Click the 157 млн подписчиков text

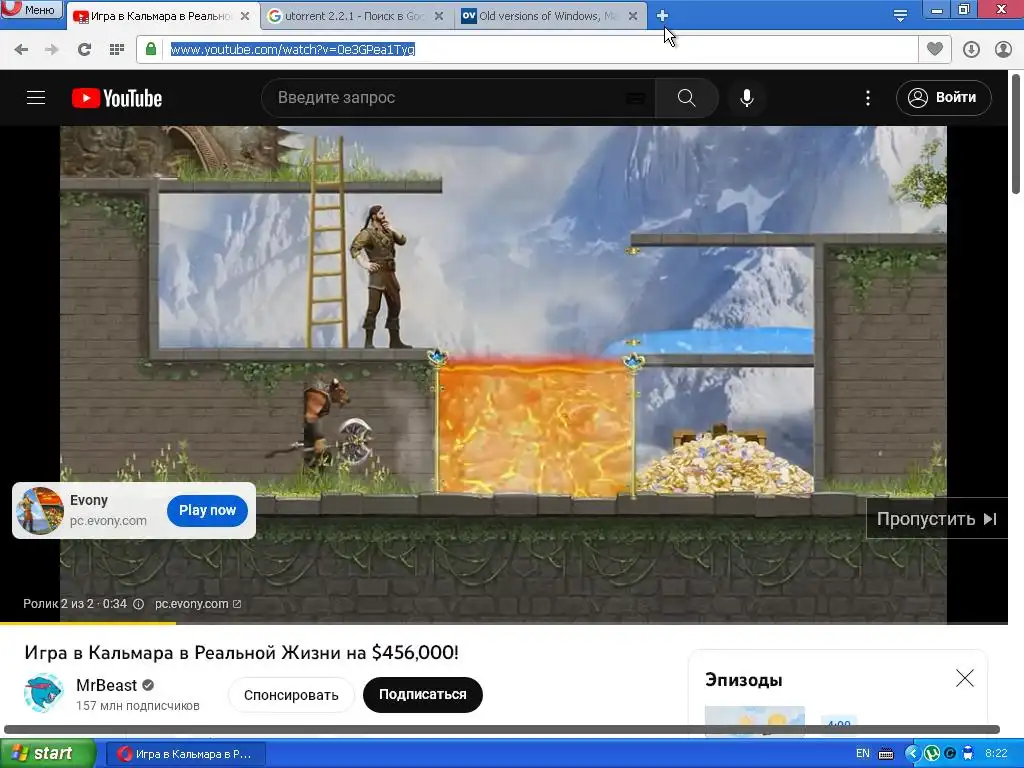[x=138, y=706]
